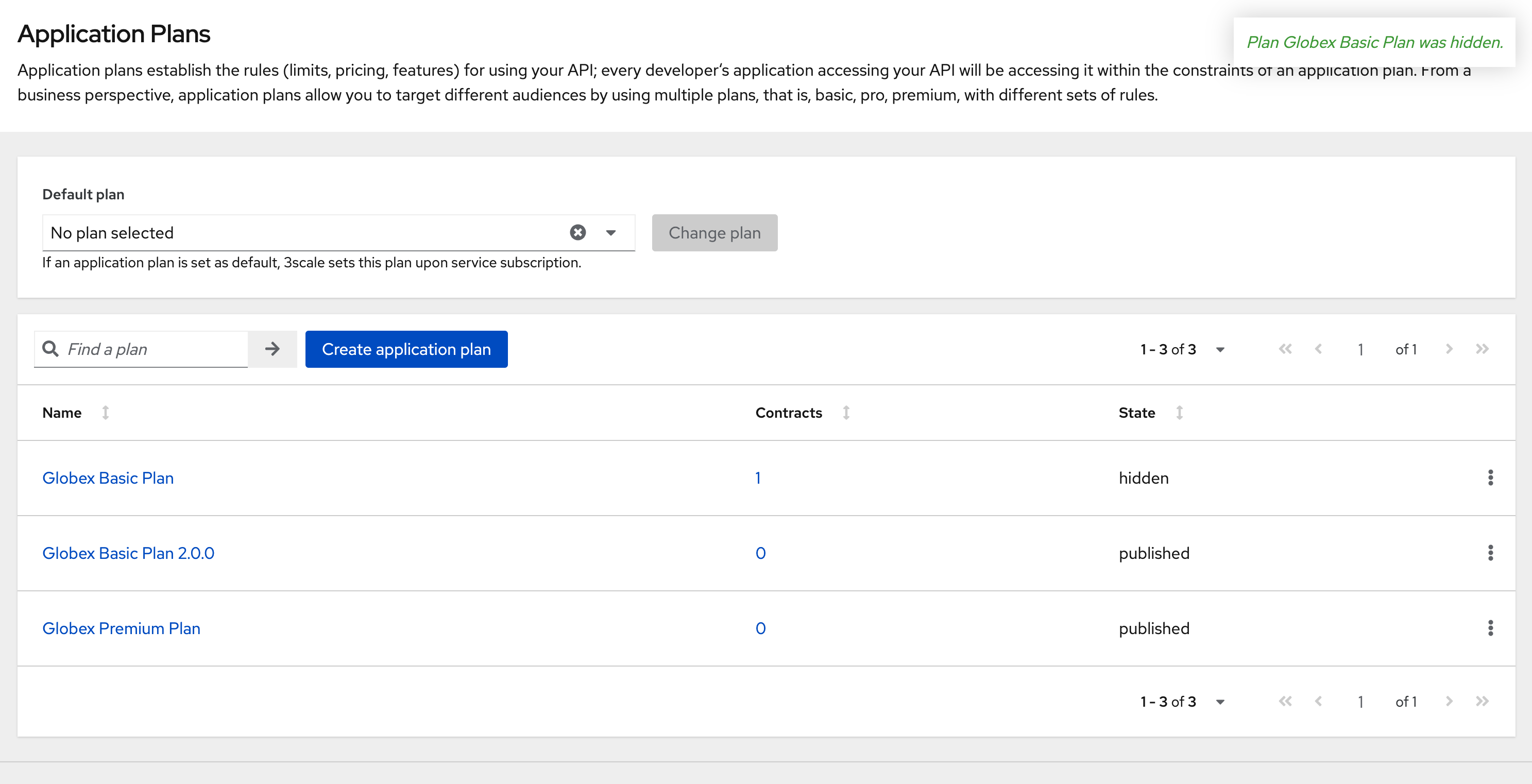Click the Application Plans heading
This screenshot has height=784, width=1532.
coord(114,34)
